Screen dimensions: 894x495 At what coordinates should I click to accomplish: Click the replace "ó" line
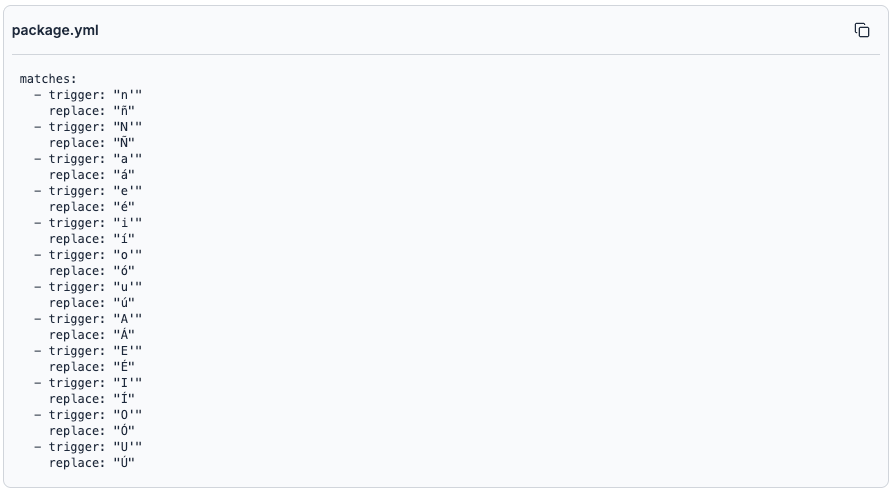point(92,270)
